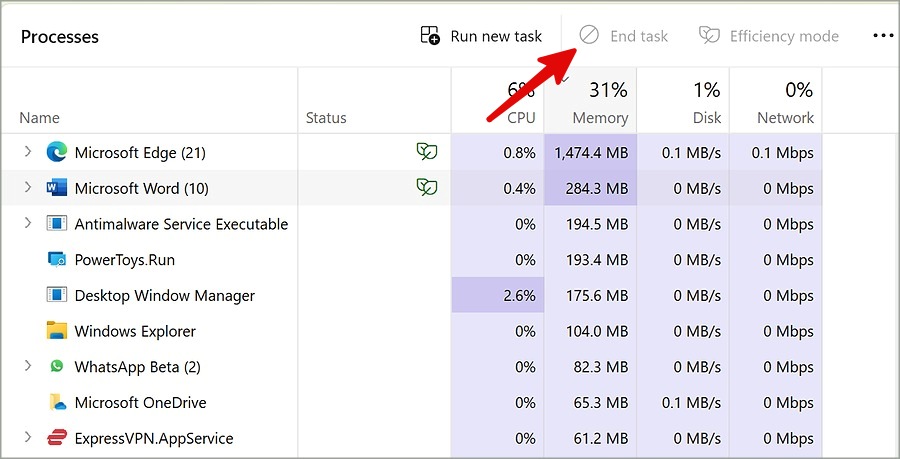The height and width of the screenshot is (459, 900).
Task: Open the more options ellipsis menu
Action: click(x=882, y=36)
